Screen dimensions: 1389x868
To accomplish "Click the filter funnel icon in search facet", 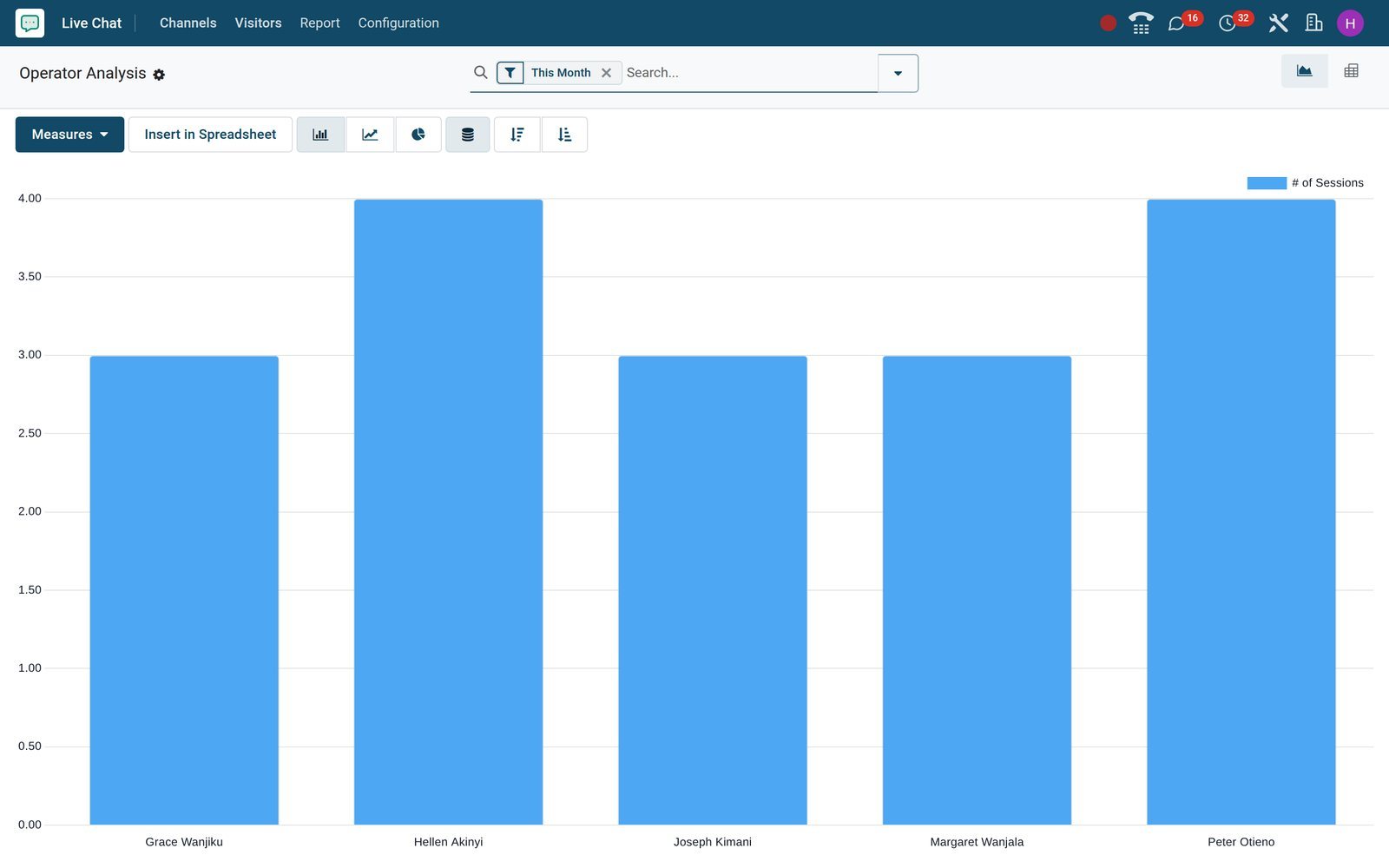I will (x=510, y=73).
